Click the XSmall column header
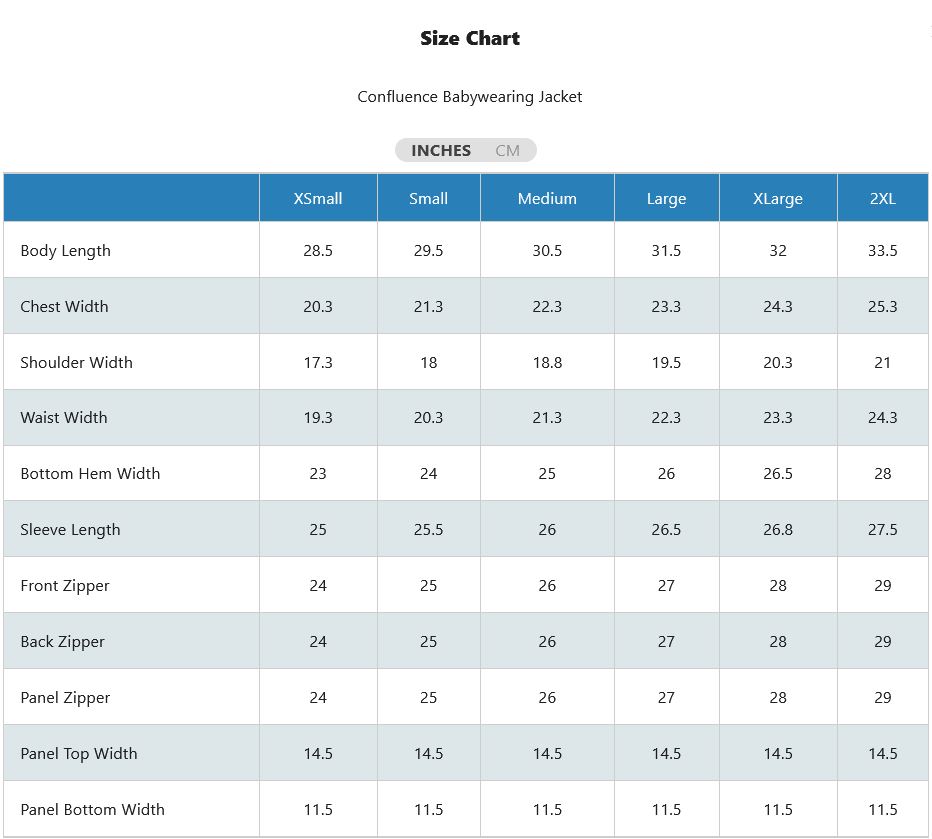932x839 pixels. pyautogui.click(x=317, y=198)
